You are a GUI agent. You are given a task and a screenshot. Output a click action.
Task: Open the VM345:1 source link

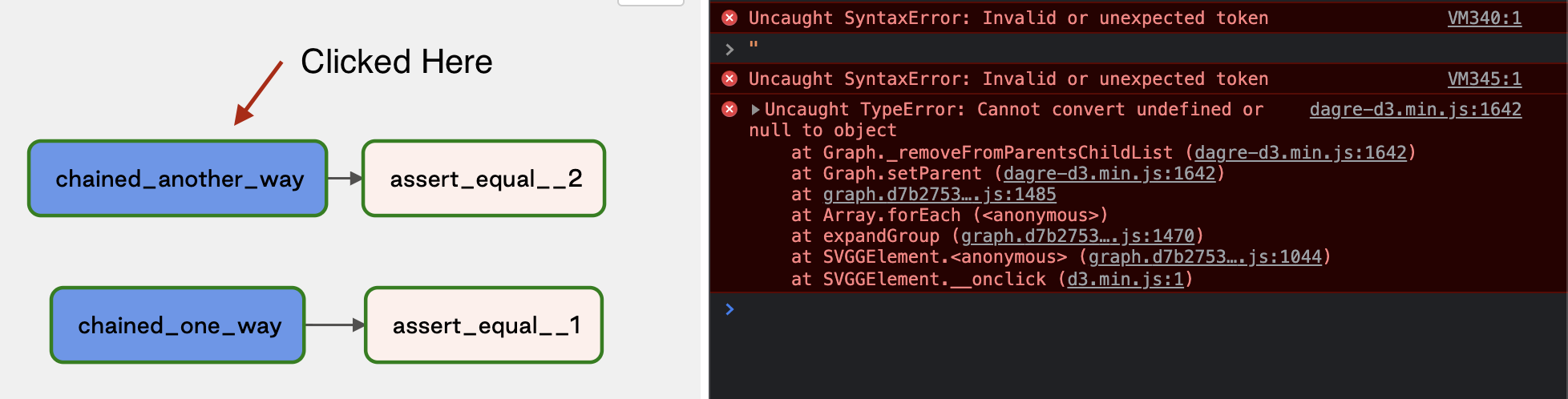(x=1484, y=79)
